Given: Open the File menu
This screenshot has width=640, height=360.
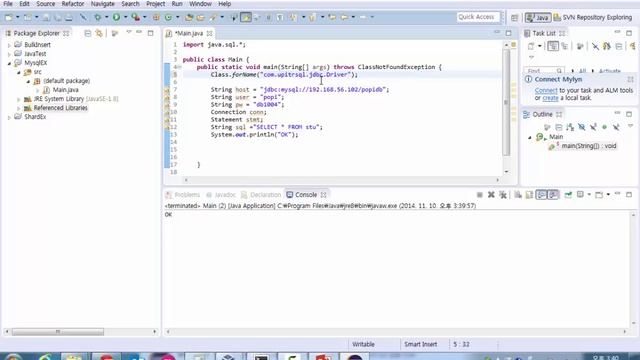Looking at the screenshot, I should [x=8, y=4].
